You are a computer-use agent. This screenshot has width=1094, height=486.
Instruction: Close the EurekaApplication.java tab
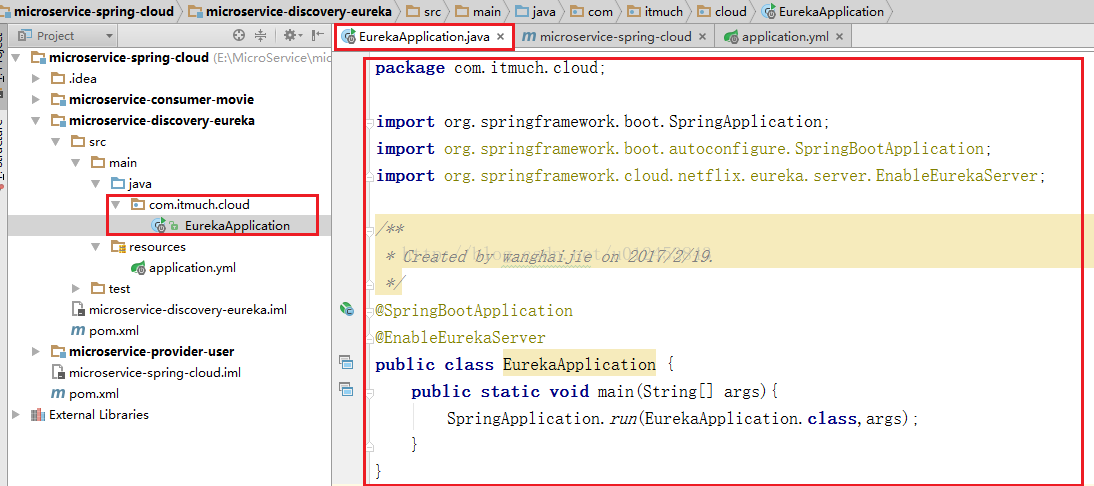pyautogui.click(x=500, y=38)
